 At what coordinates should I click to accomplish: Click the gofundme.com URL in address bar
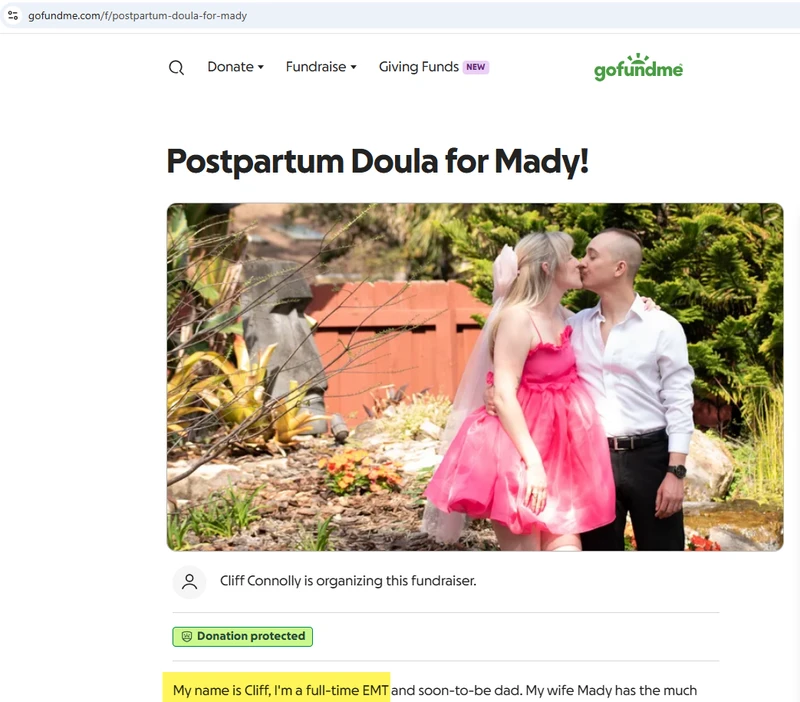(137, 15)
